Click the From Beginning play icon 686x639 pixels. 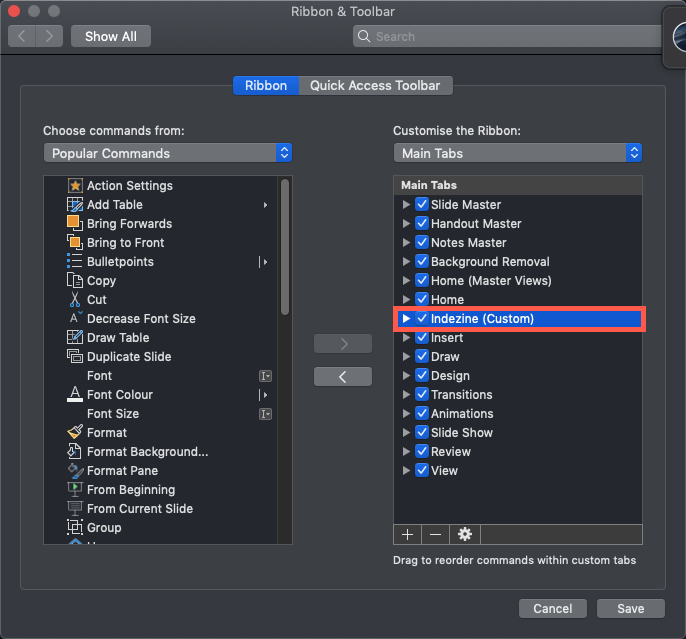[x=75, y=489]
